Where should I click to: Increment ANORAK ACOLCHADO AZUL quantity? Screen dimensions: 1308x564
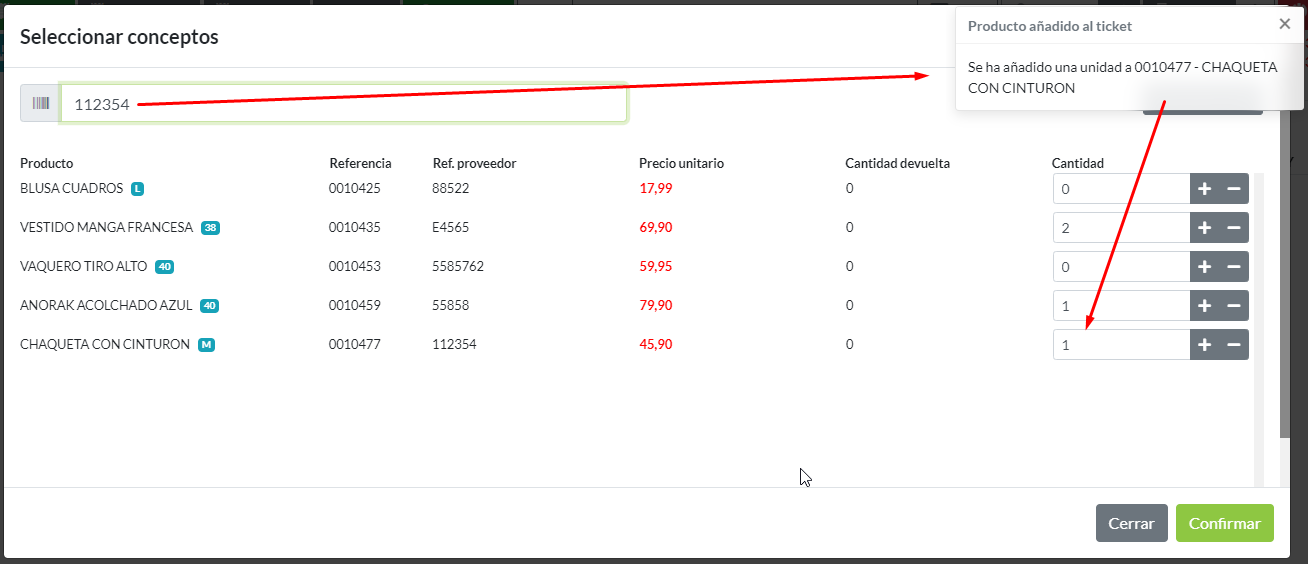(x=1204, y=306)
